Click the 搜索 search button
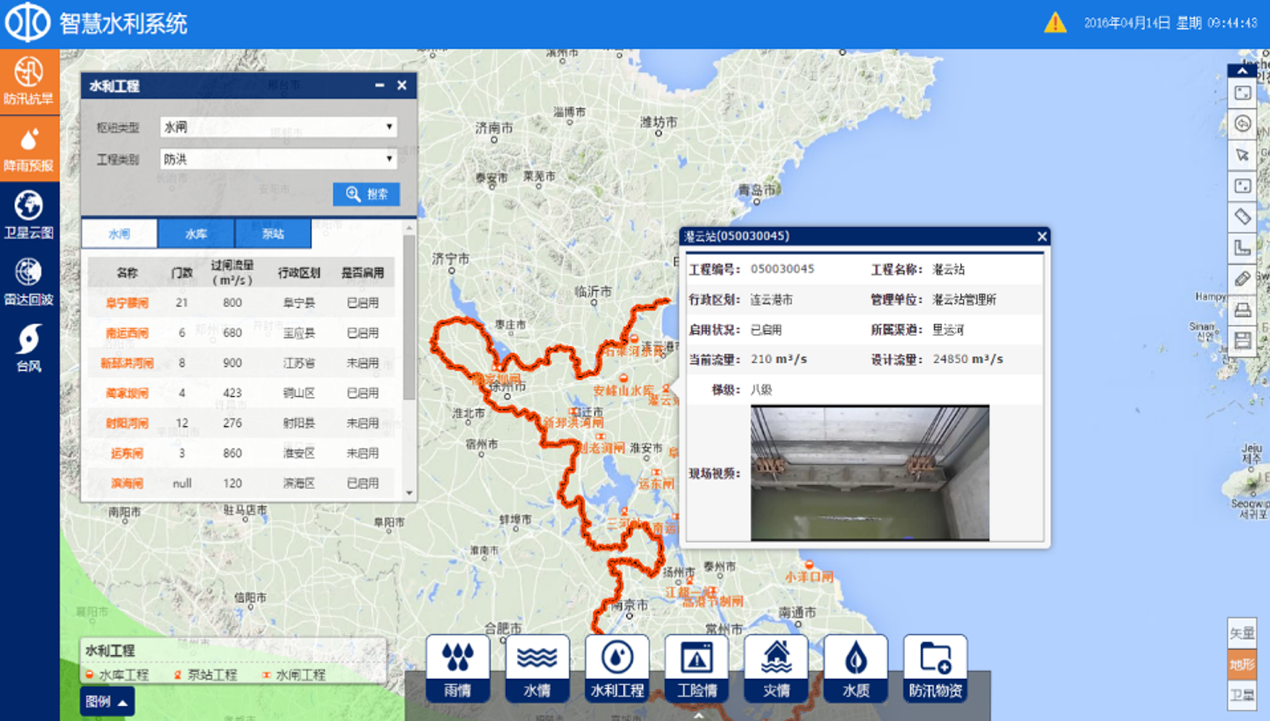The width and height of the screenshot is (1270, 721). [x=366, y=194]
